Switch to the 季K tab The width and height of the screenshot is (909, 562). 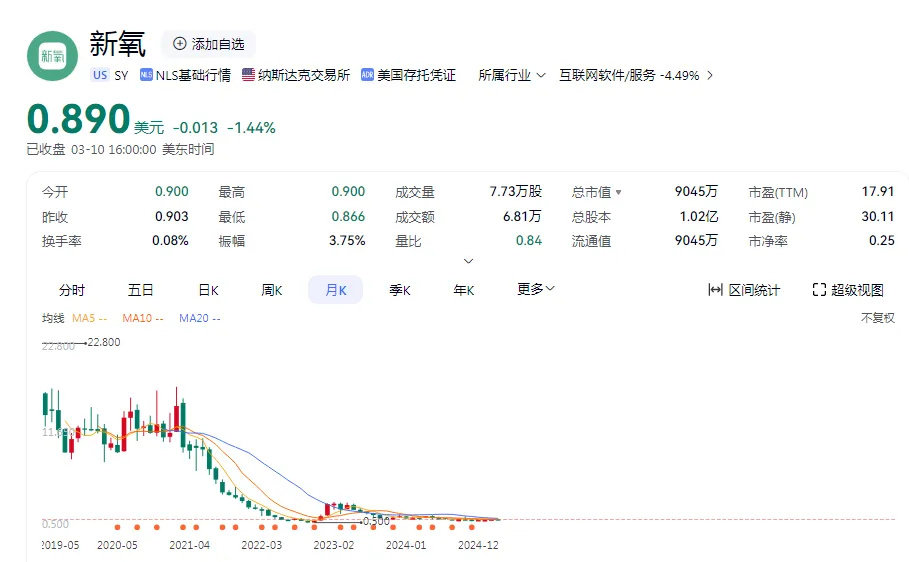click(x=400, y=290)
